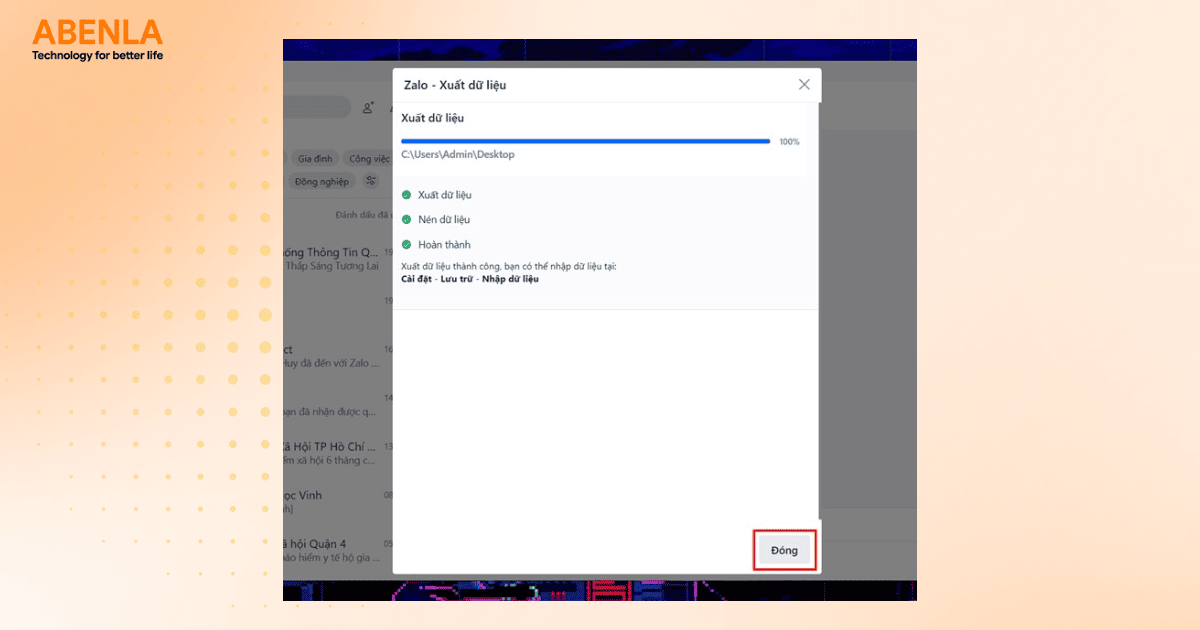The width and height of the screenshot is (1200, 630).
Task: Click the Hoàn thành step label
Action: (x=444, y=244)
